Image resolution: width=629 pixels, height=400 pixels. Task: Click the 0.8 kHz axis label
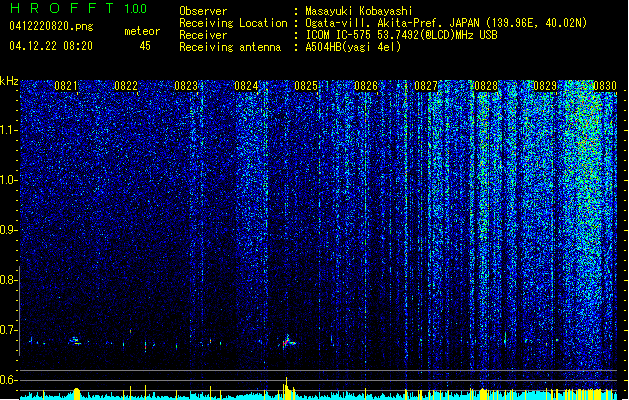[9, 280]
